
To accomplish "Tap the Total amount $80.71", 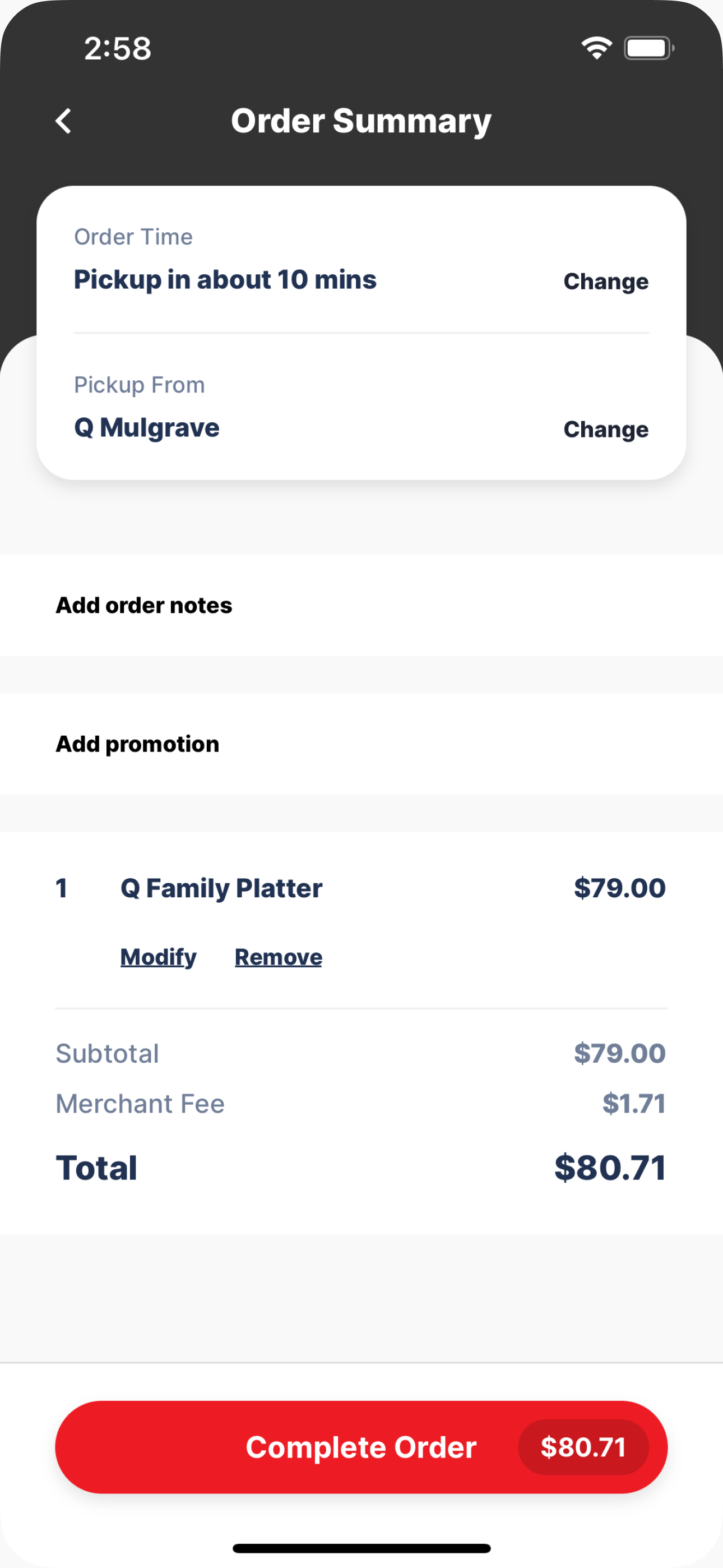I will (610, 1168).
